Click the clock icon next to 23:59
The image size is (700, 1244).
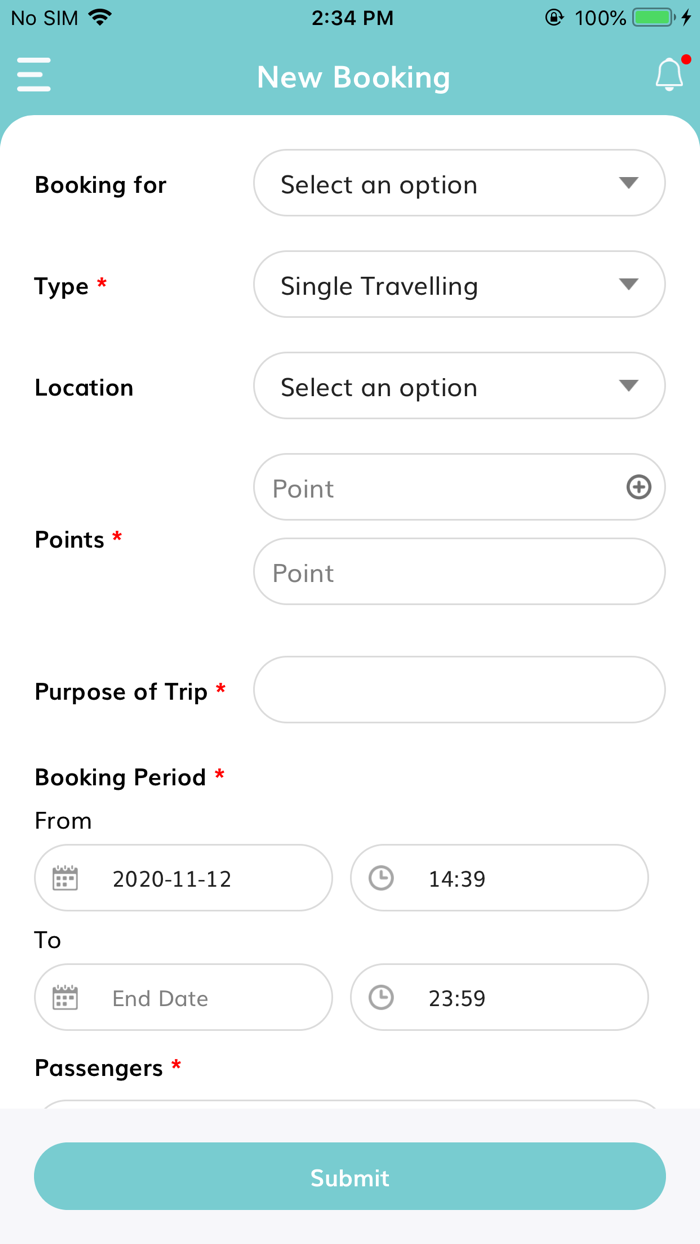coord(380,997)
